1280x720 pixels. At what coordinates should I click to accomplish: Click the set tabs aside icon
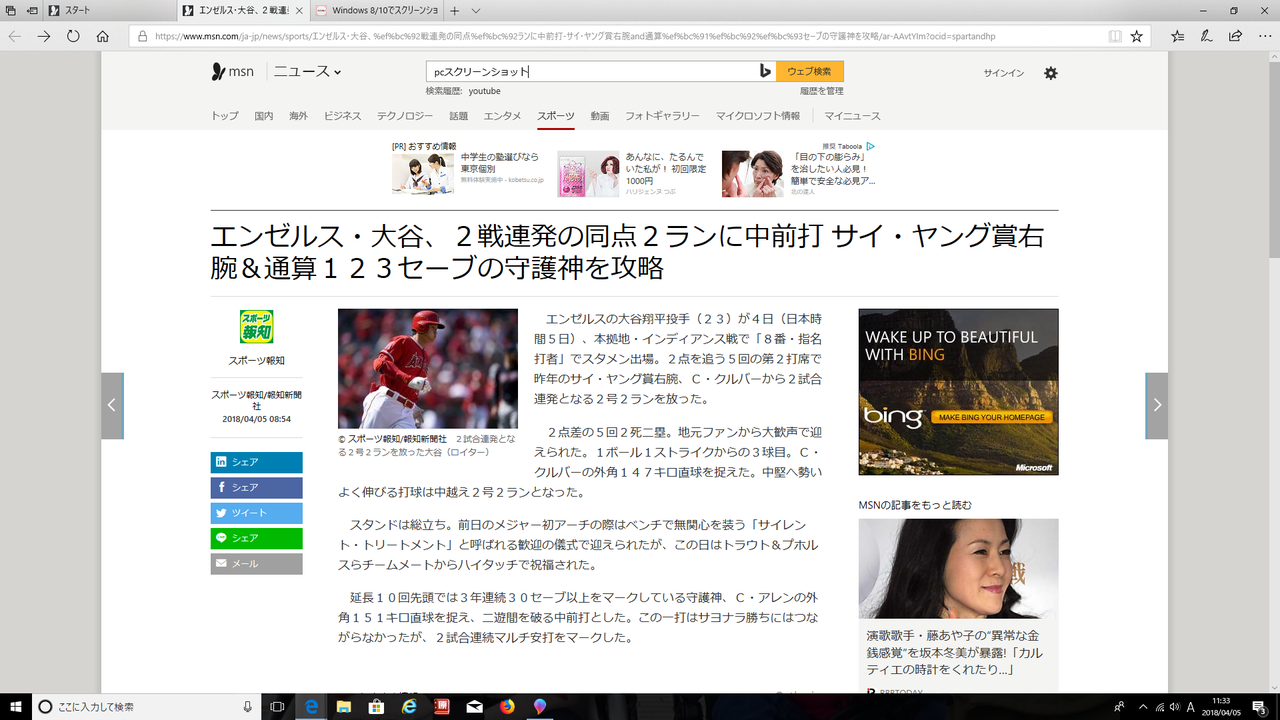33,10
